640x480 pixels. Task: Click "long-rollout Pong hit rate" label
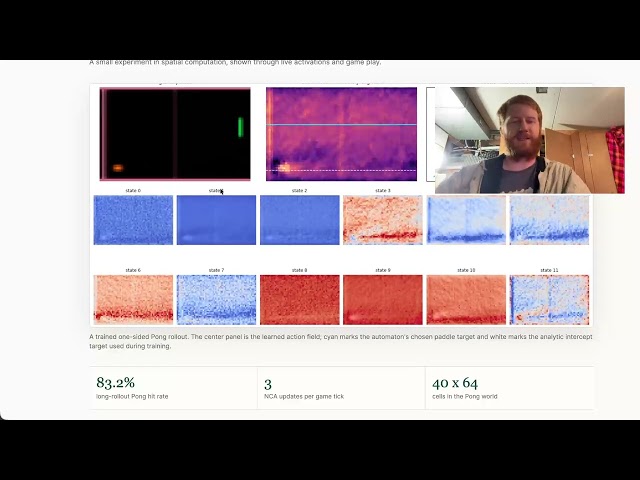pyautogui.click(x=132, y=396)
